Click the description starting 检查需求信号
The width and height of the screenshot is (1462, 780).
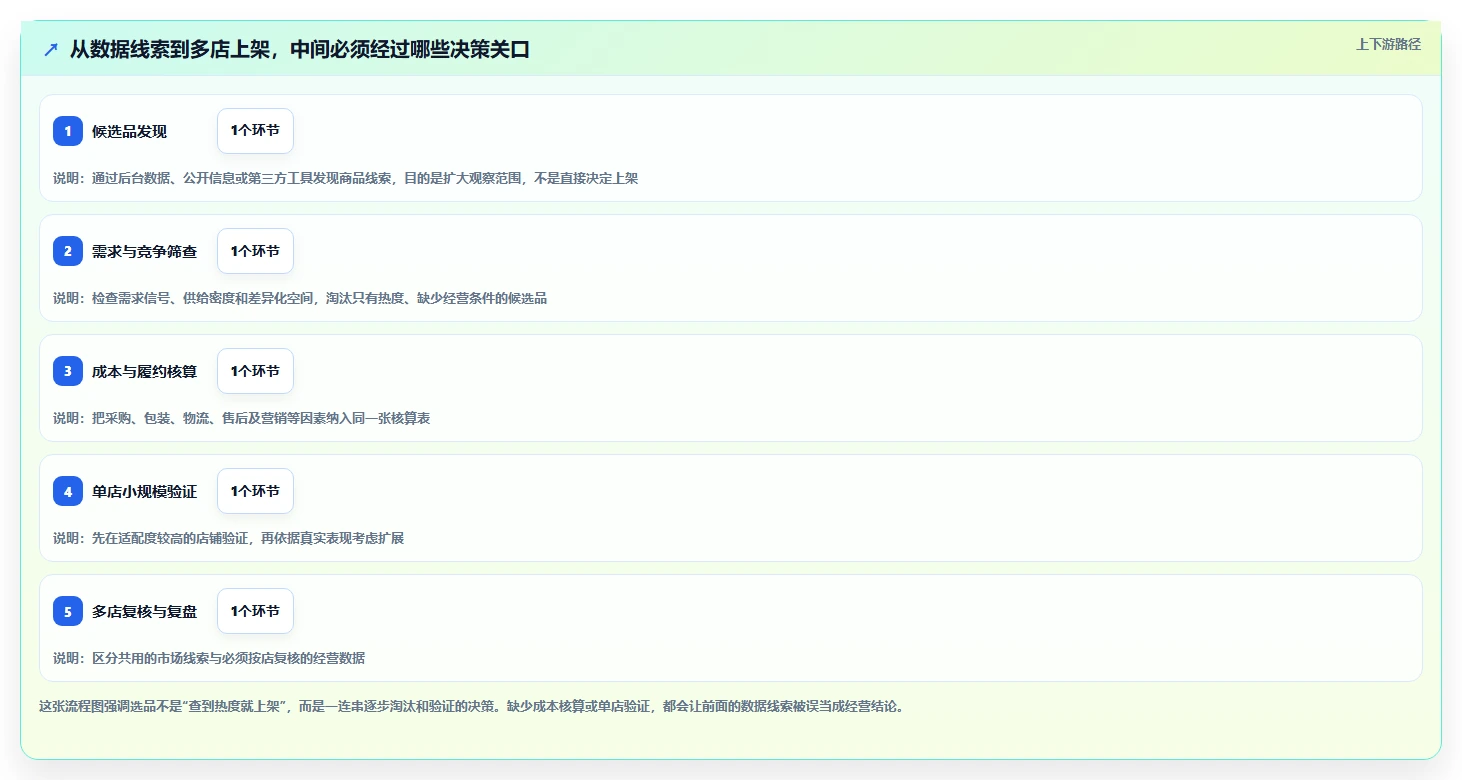(x=300, y=298)
